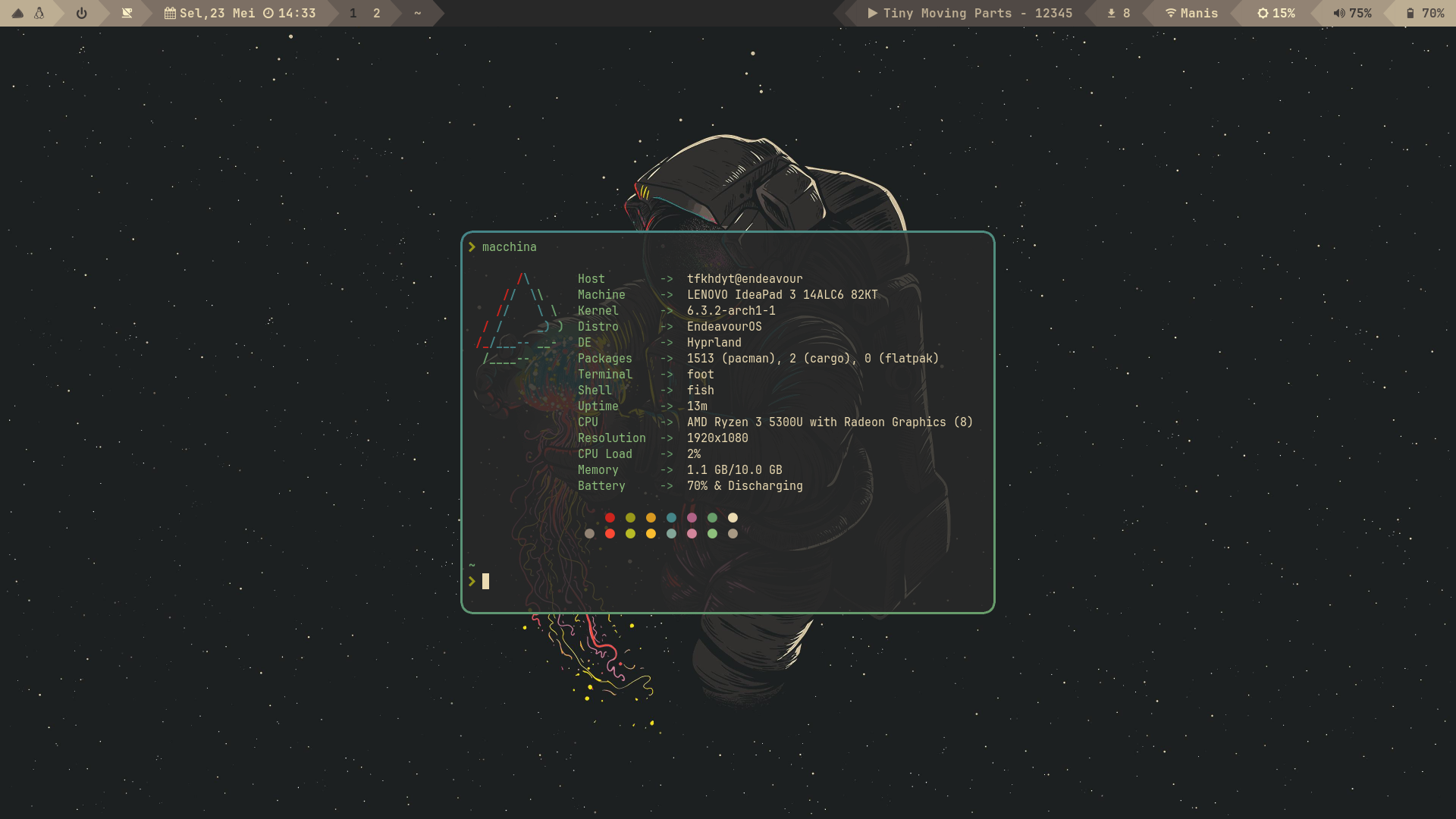Click the clock icon beside 14:33
This screenshot has height=819, width=1456.
(268, 13)
